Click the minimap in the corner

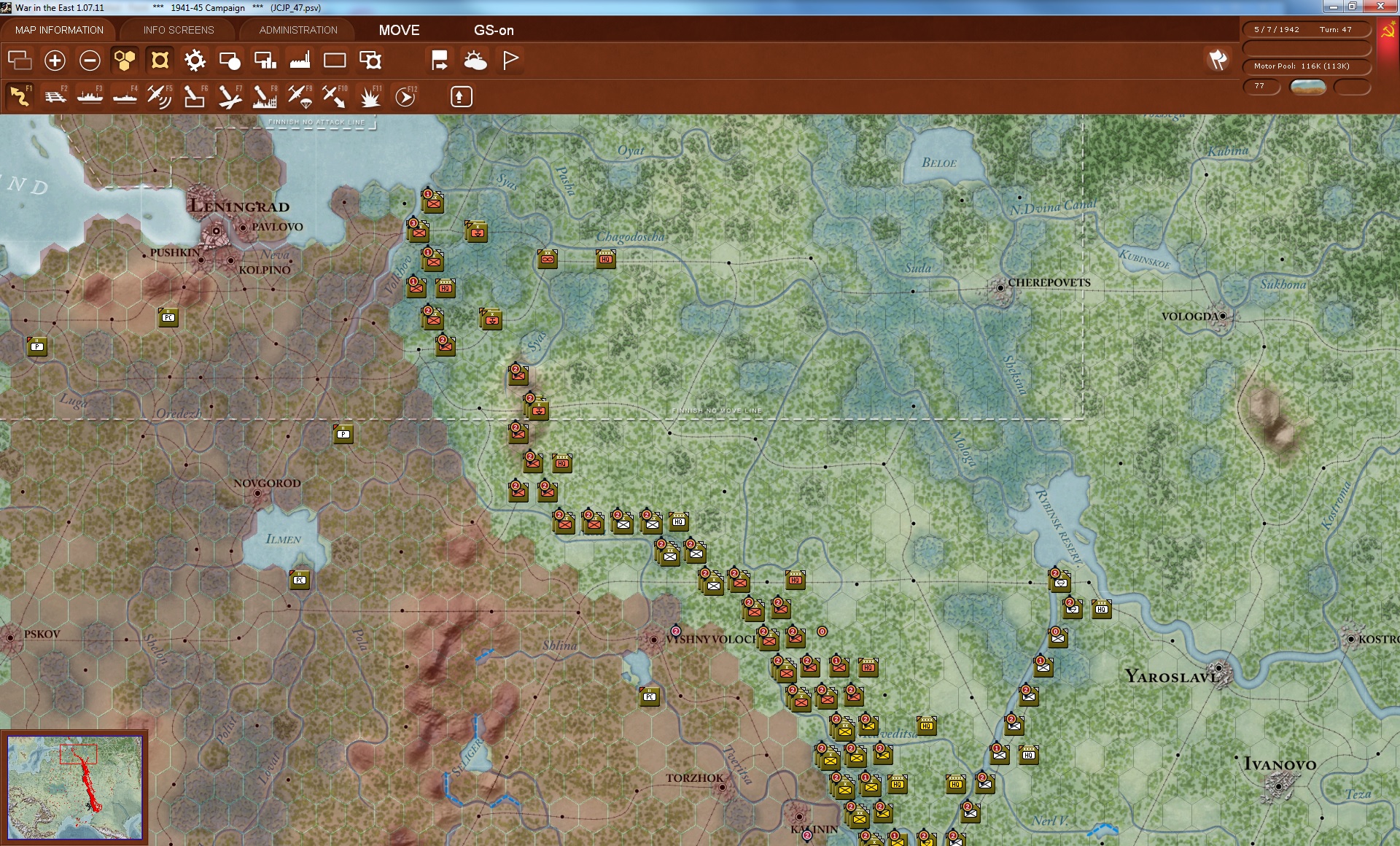coord(74,787)
